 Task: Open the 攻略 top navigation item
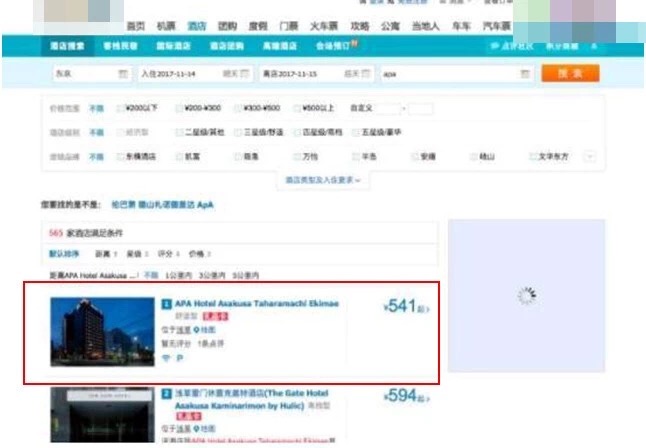click(360, 26)
